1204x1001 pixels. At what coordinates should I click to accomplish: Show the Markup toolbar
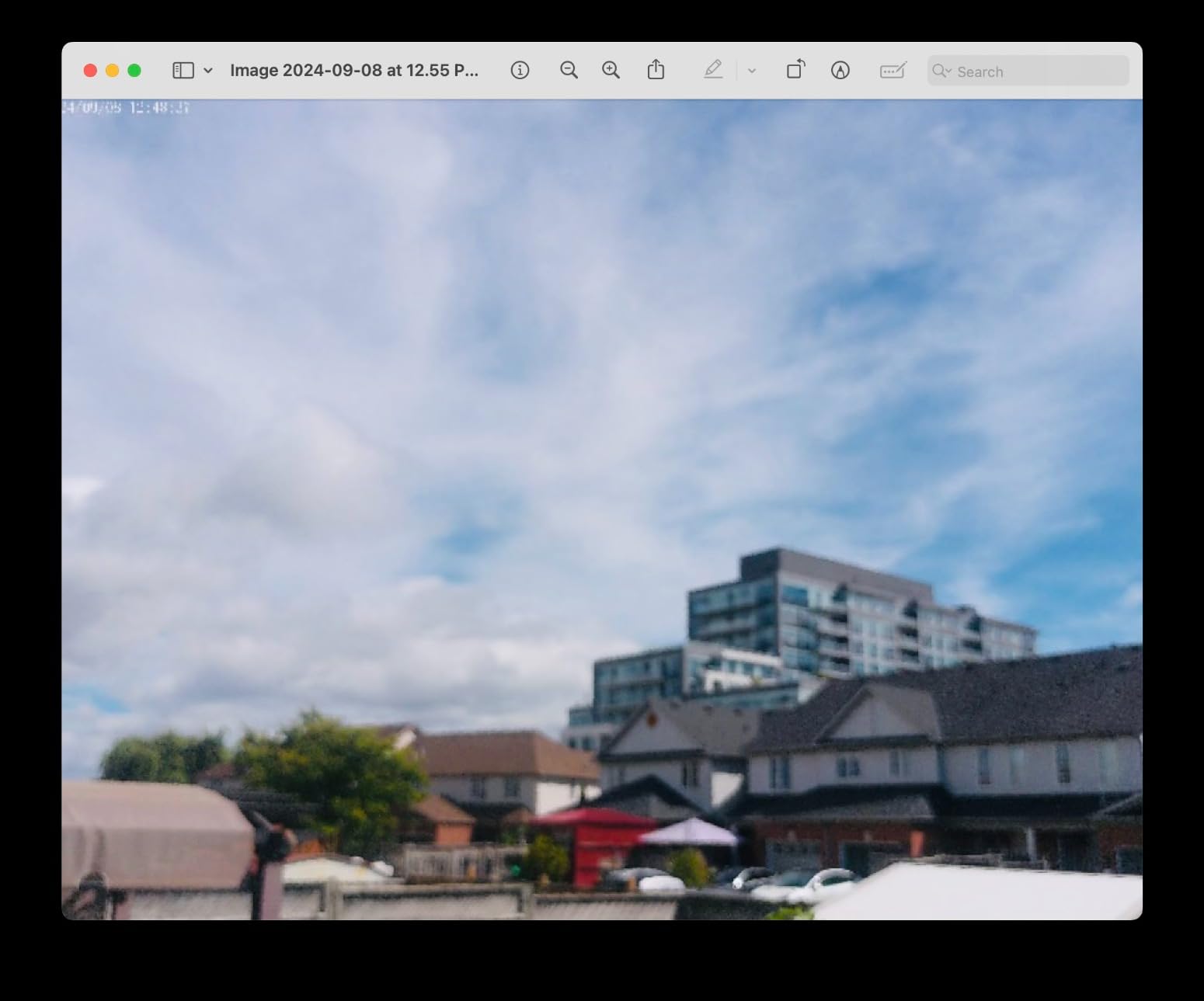[x=840, y=71]
